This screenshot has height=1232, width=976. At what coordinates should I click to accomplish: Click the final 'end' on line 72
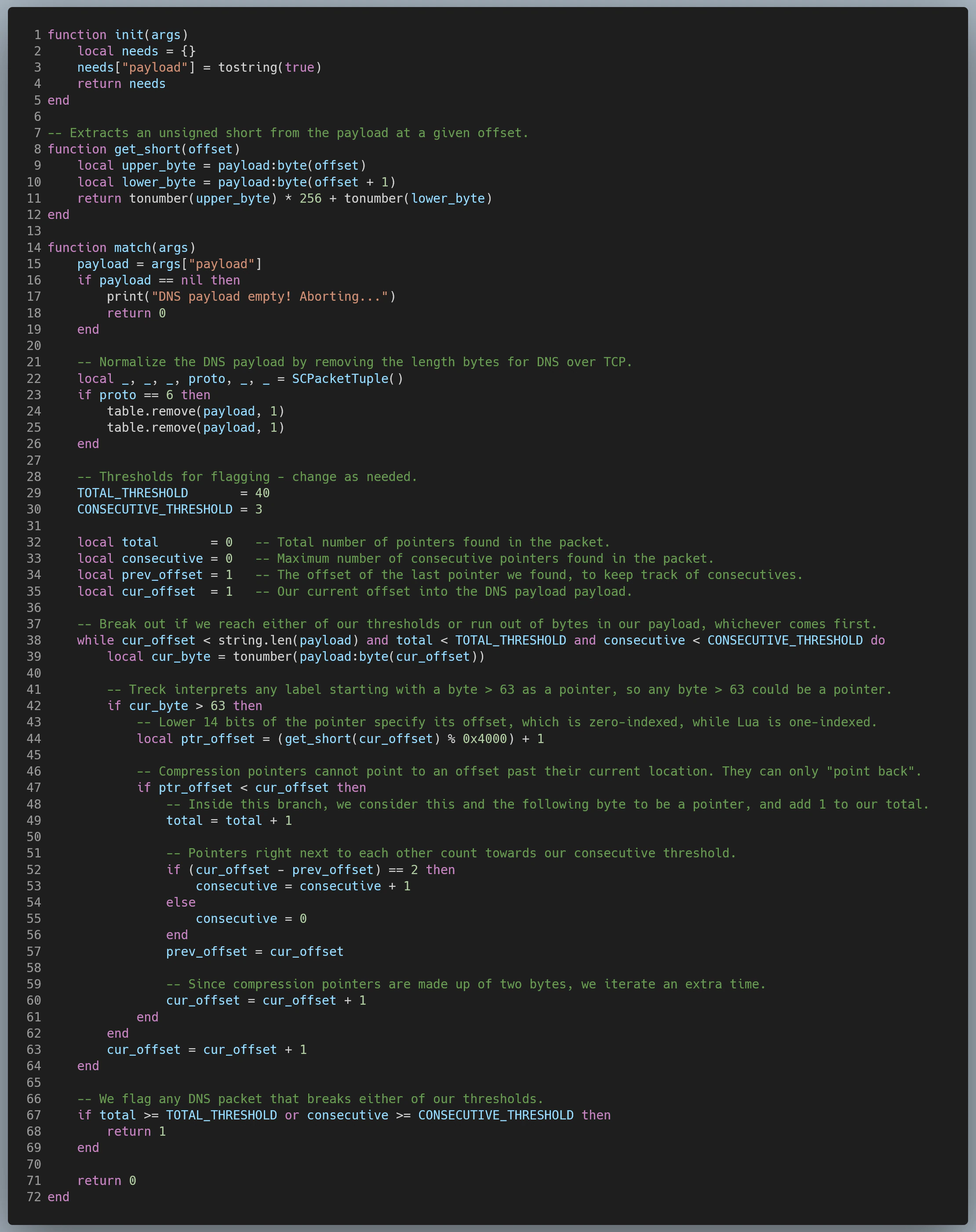click(x=58, y=1197)
